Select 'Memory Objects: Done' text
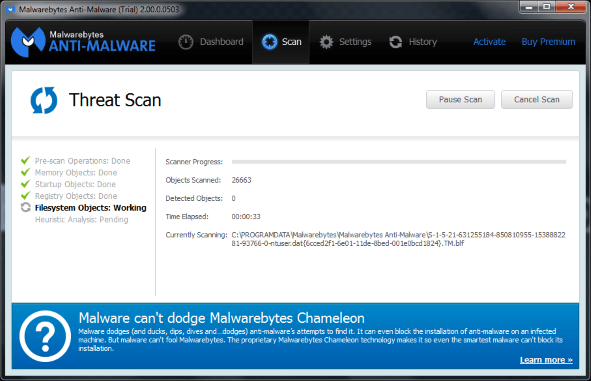Screen dimensions: 591x381 pos(76,173)
